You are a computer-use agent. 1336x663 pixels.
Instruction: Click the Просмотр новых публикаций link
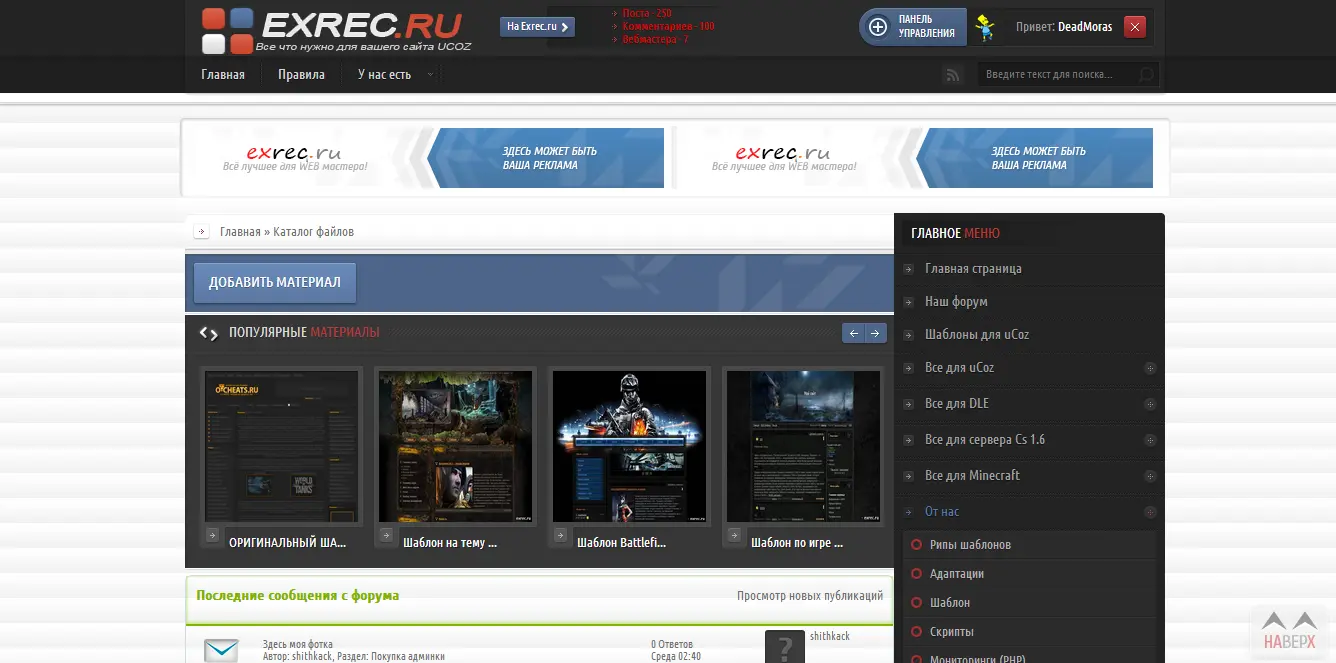click(809, 596)
